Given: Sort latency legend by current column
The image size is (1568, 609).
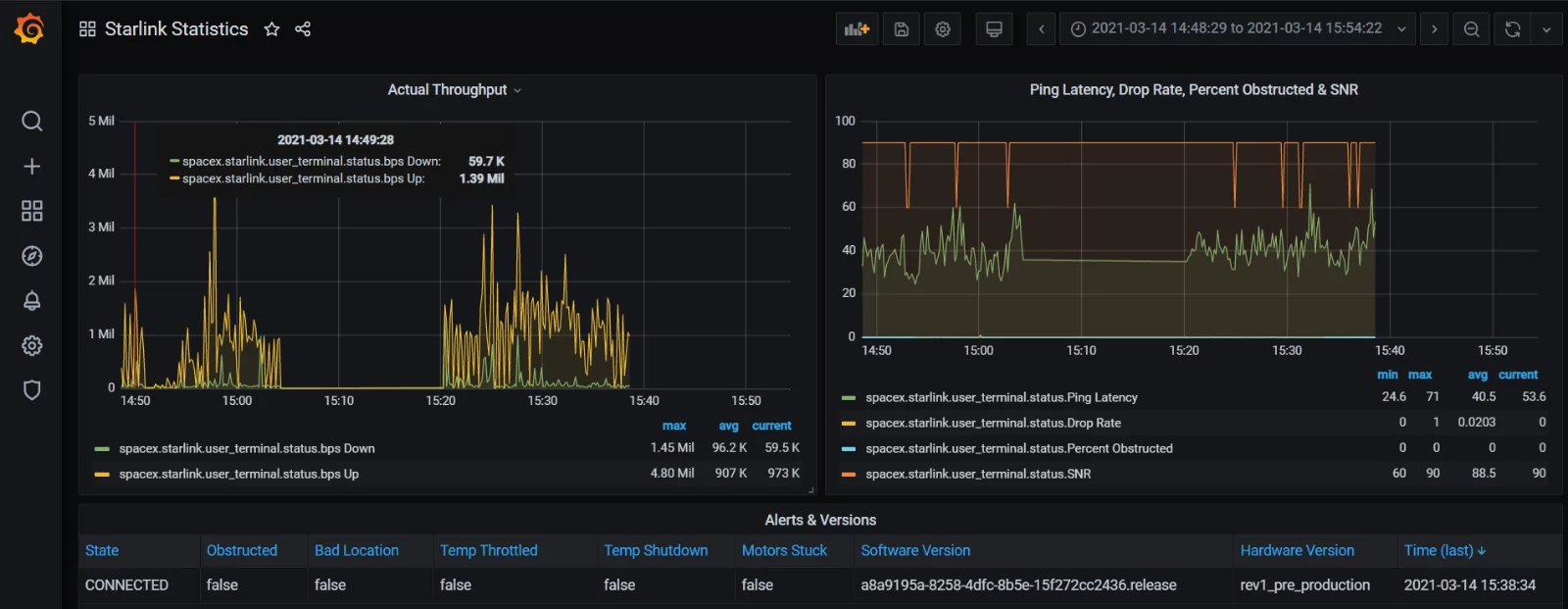Looking at the screenshot, I should 1518,375.
